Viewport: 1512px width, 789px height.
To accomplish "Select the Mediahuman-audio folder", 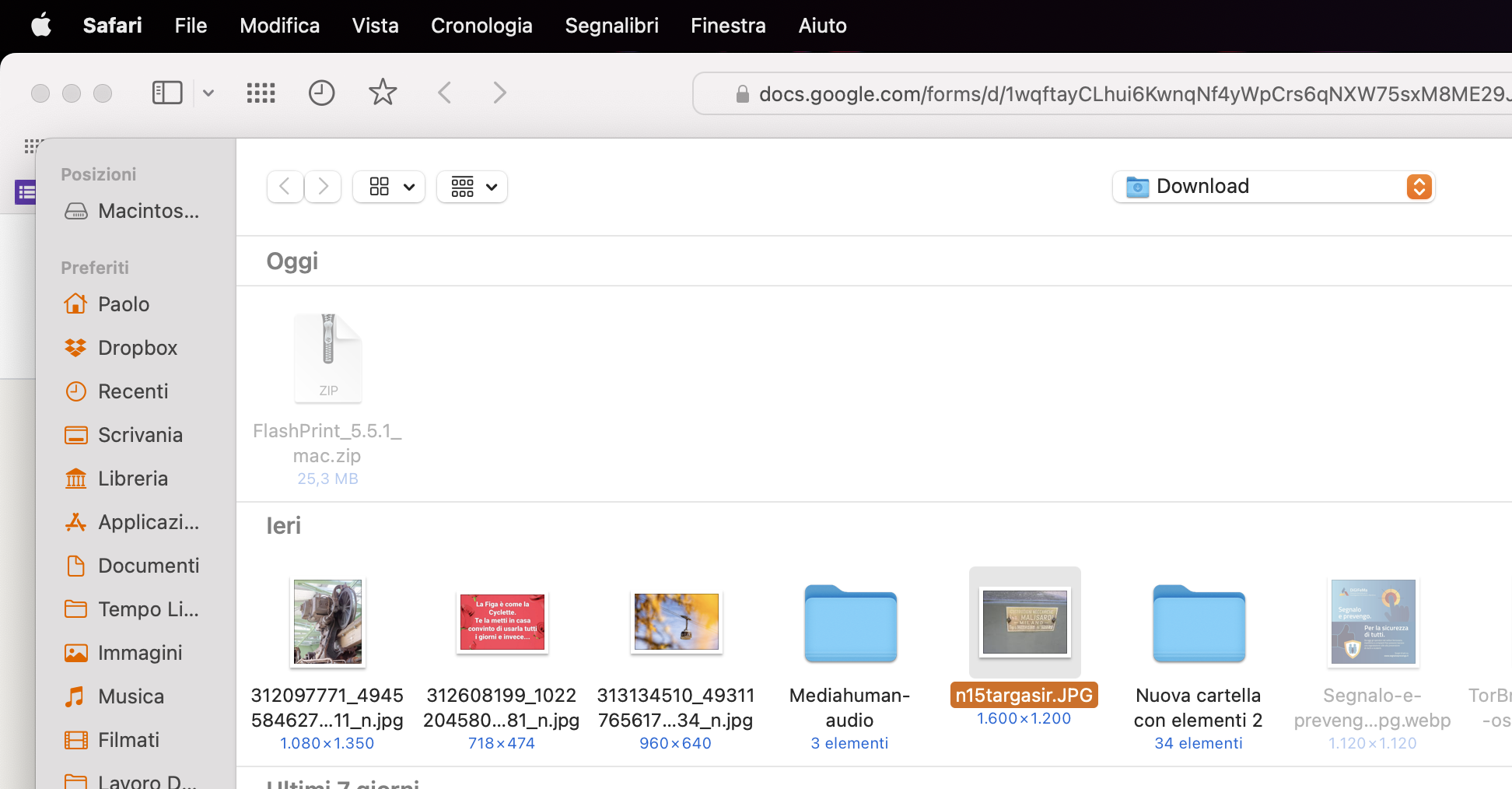I will pos(851,623).
